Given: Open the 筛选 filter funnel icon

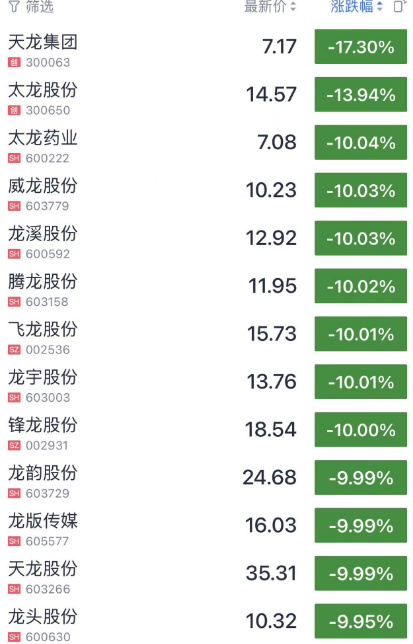Looking at the screenshot, I should (x=14, y=6).
